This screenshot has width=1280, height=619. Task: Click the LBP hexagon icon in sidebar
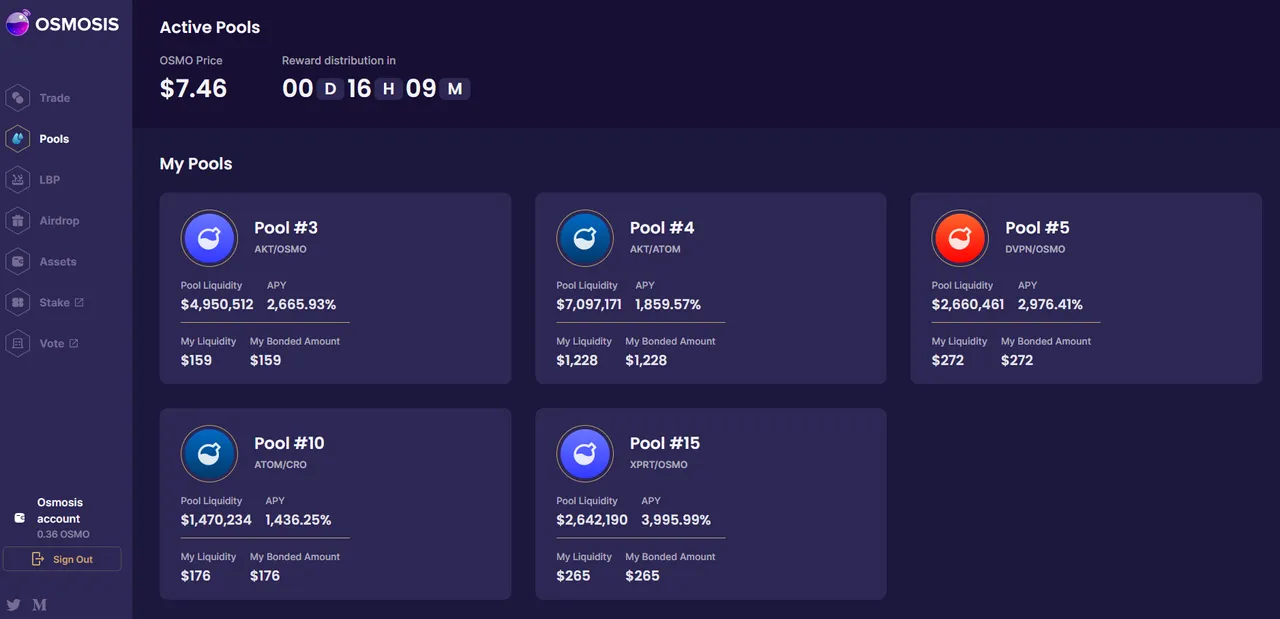tap(18, 180)
